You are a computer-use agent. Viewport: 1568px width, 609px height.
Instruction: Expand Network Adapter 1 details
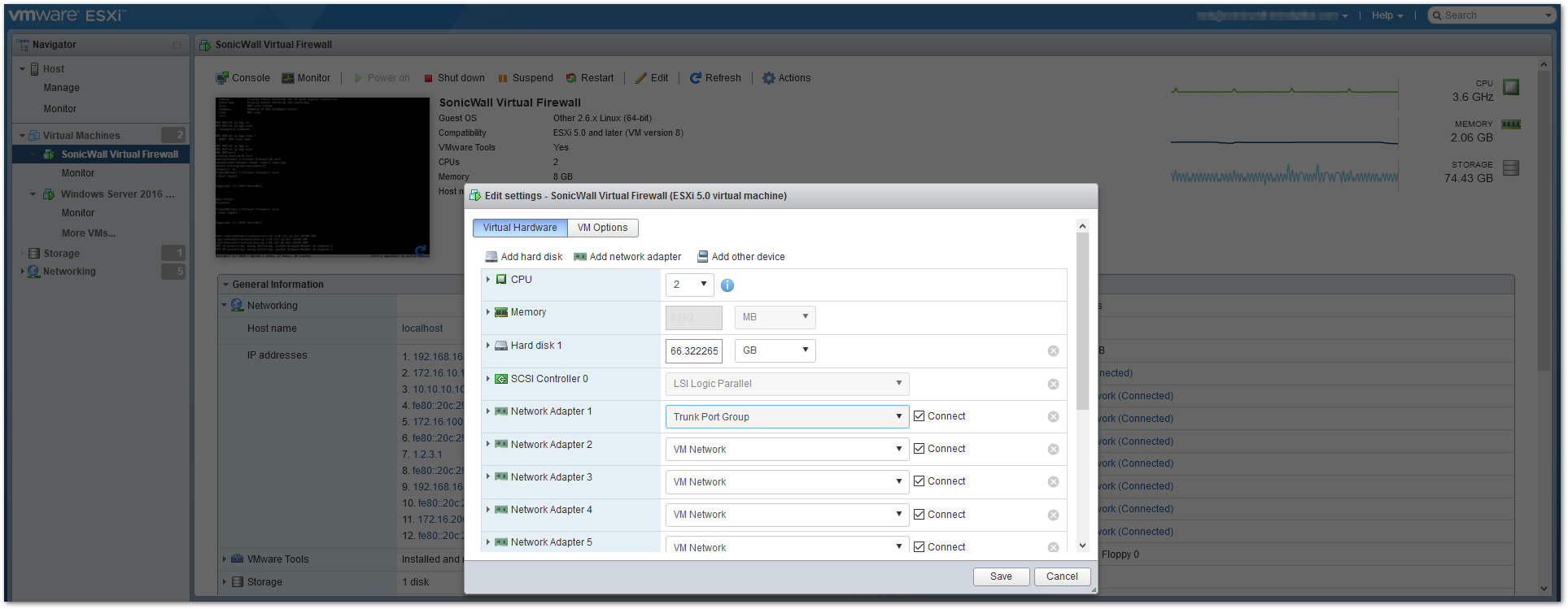point(488,411)
